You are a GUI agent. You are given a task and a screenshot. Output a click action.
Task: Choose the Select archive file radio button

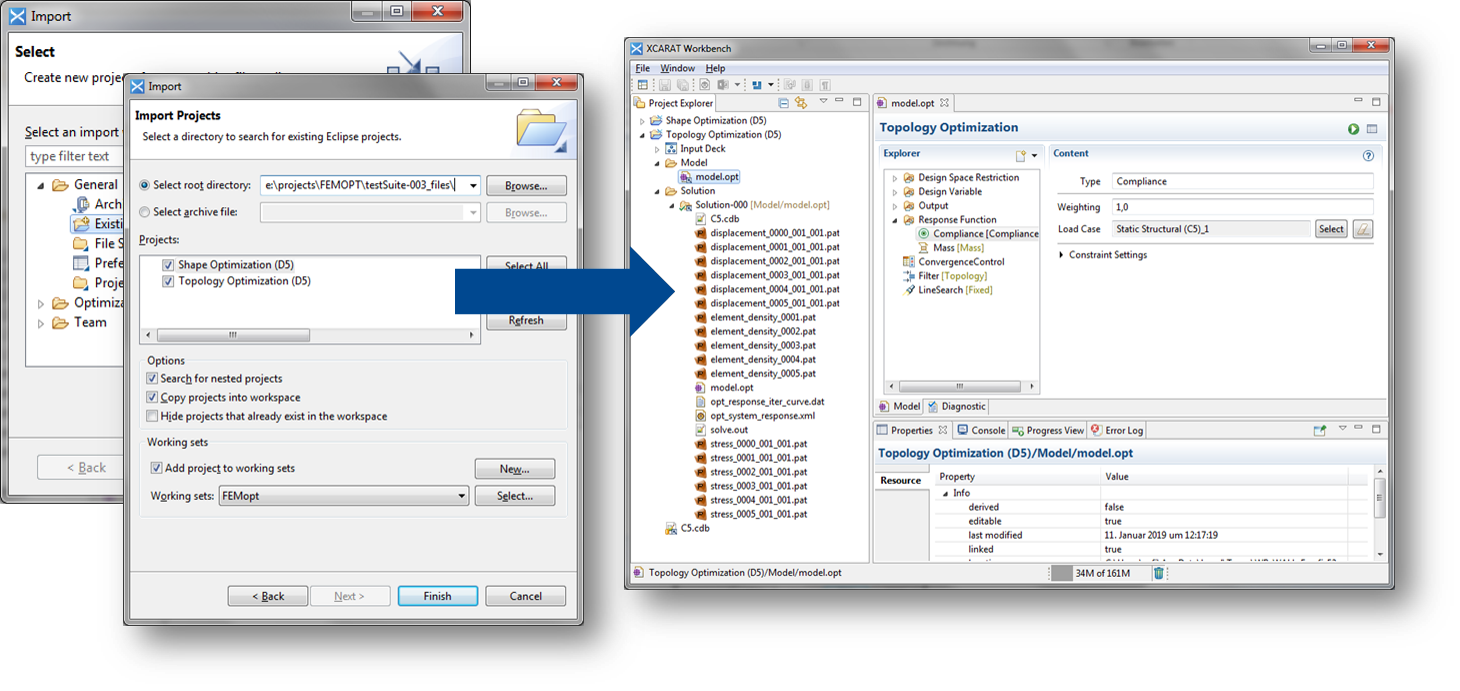(146, 212)
